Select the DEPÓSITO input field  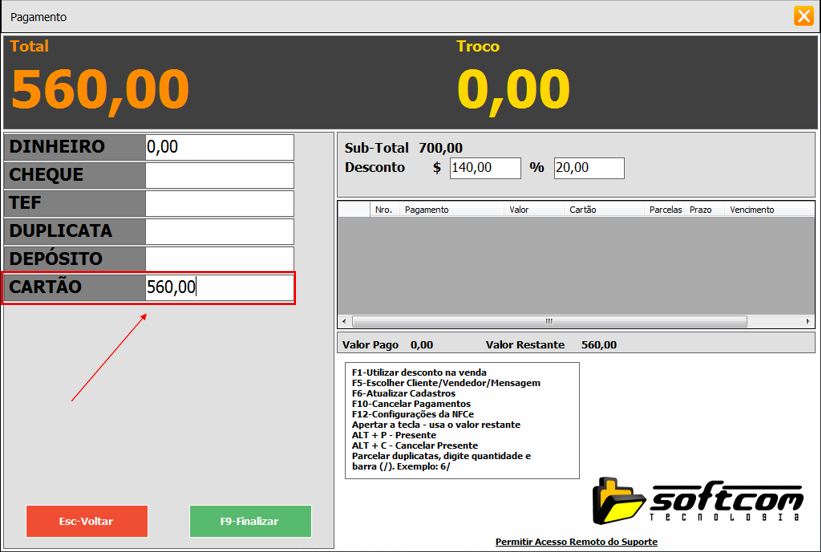[219, 259]
